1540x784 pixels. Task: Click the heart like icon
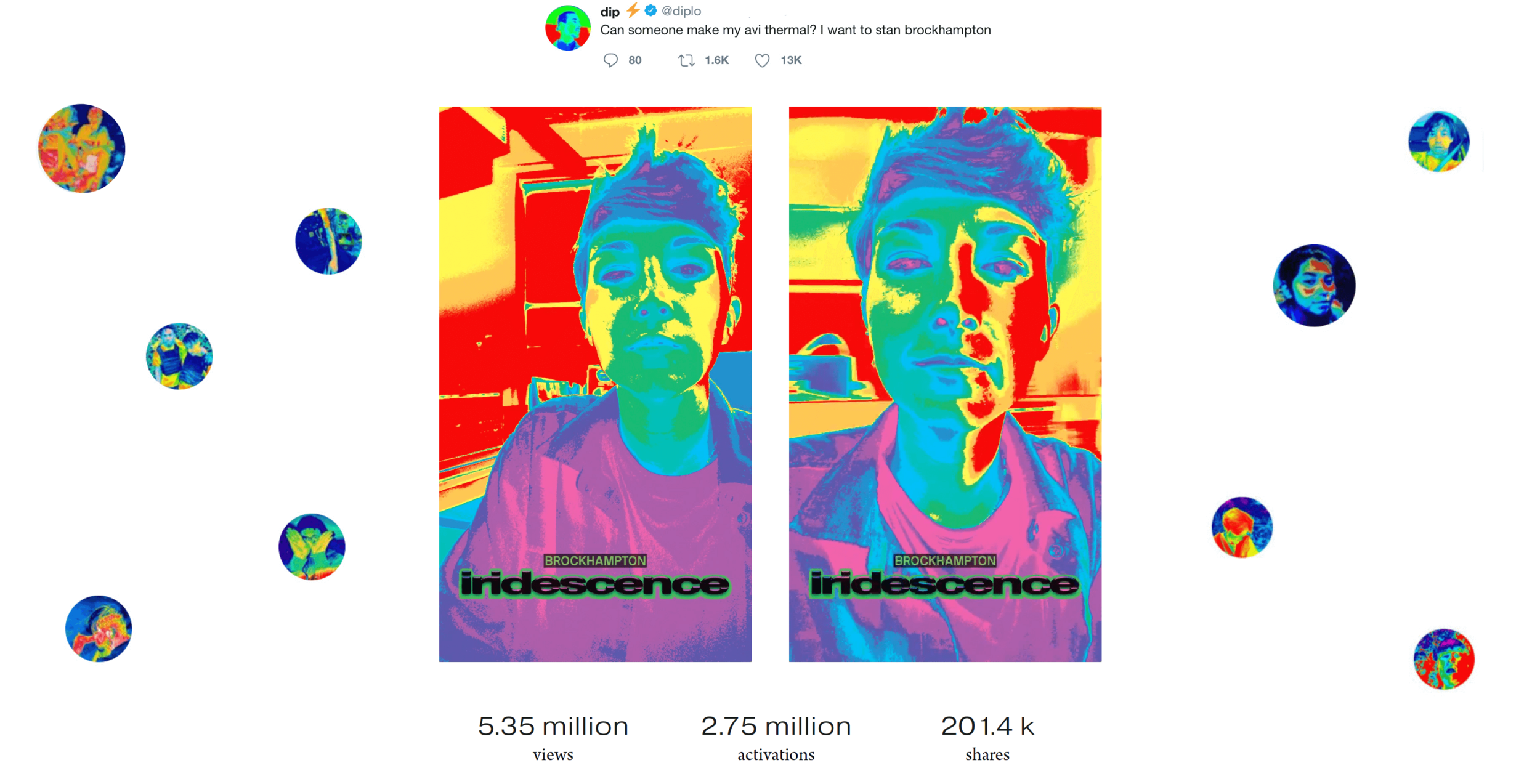click(762, 60)
